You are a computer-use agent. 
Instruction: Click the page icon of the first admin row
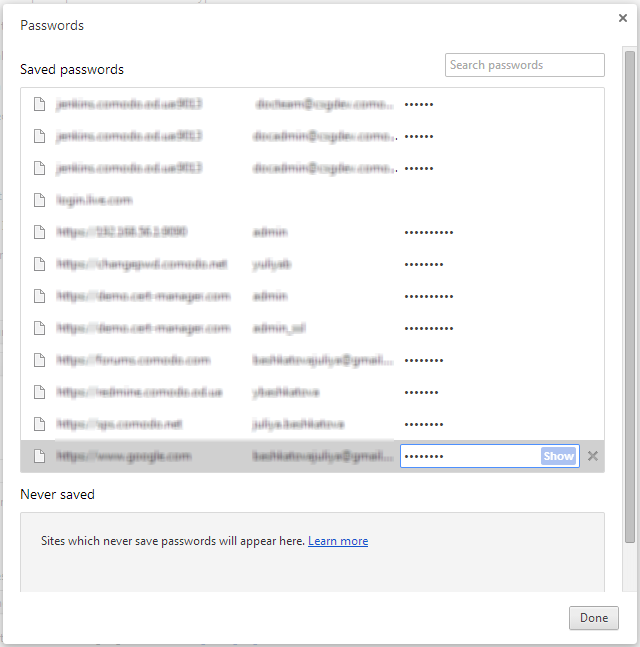(40, 232)
